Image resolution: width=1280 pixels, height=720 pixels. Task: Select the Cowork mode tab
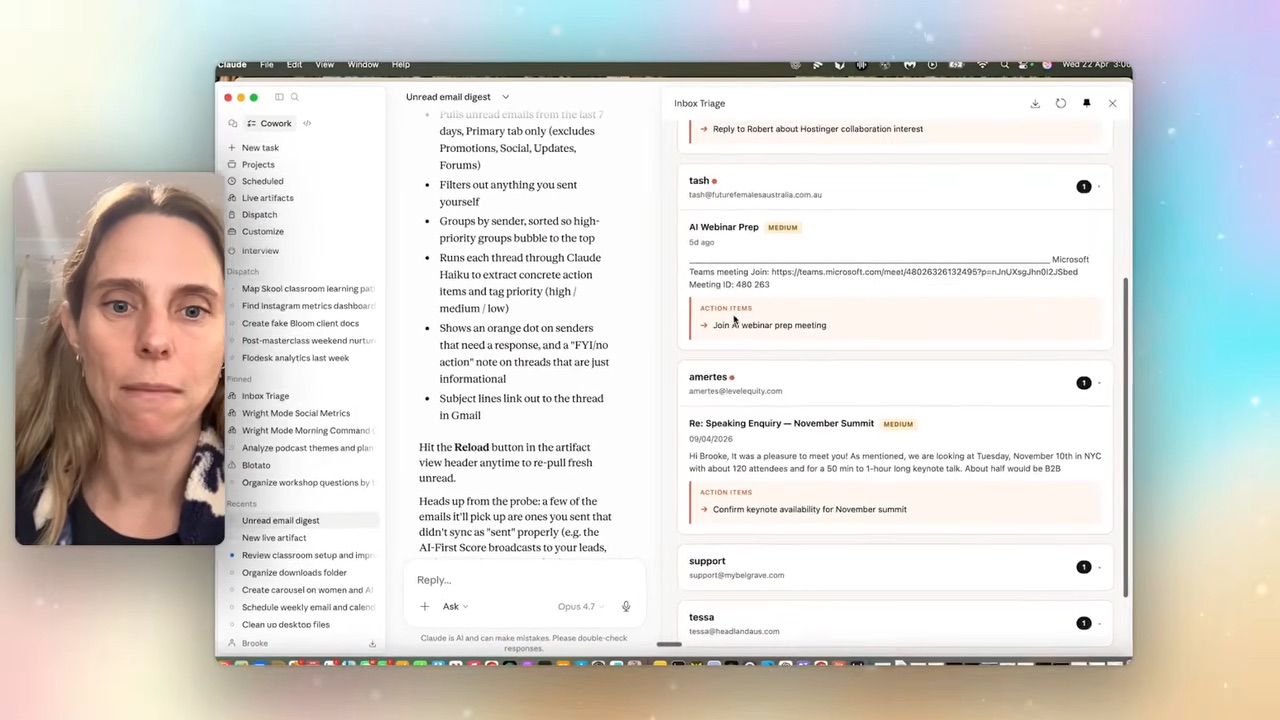coord(270,124)
